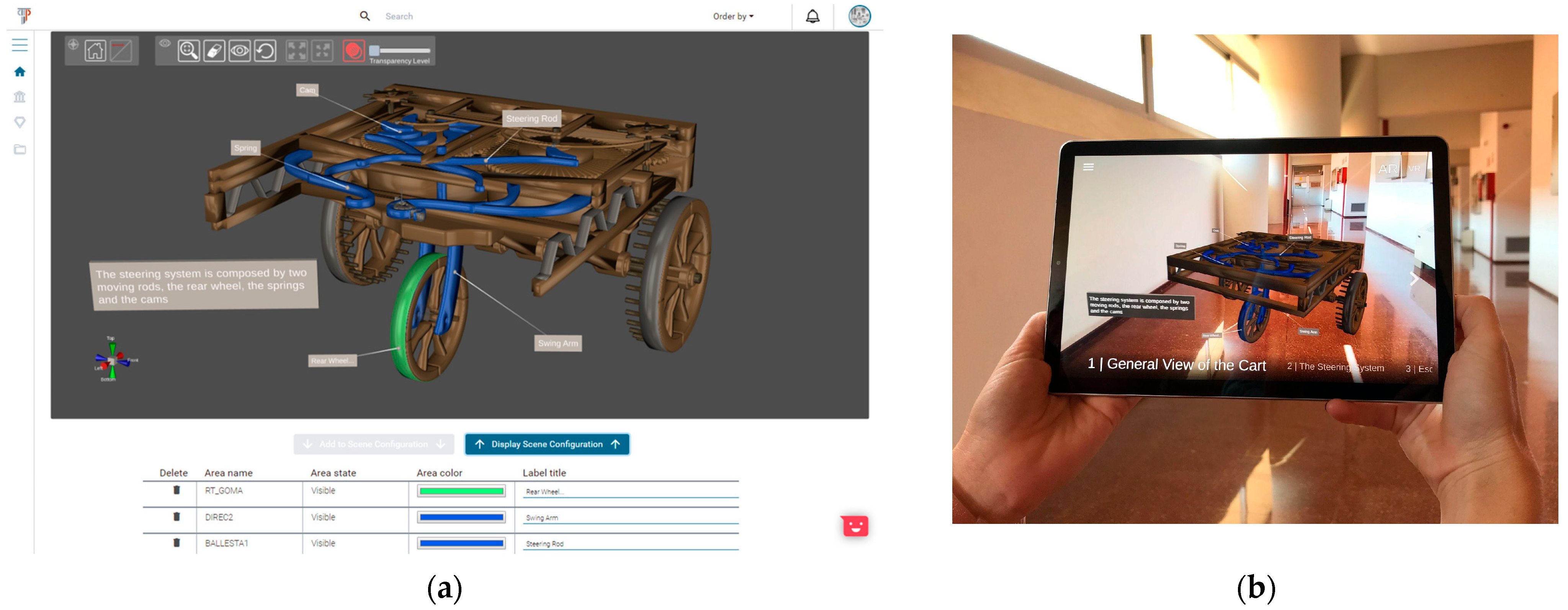Click the home view icon in viewer toolbar
This screenshot has width=1568, height=610.
[95, 51]
